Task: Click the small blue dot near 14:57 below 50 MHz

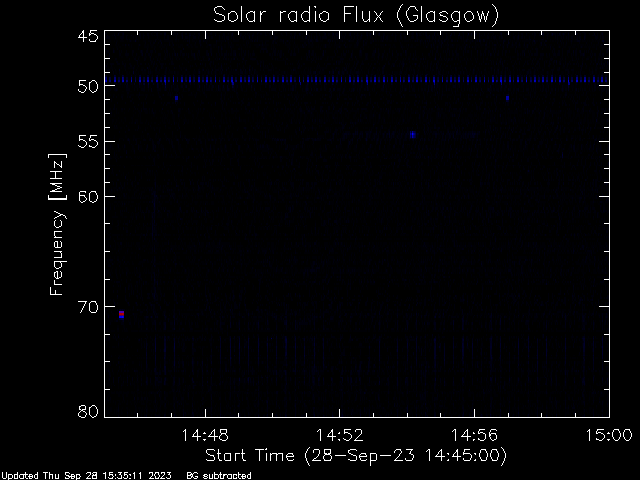Action: (x=507, y=98)
